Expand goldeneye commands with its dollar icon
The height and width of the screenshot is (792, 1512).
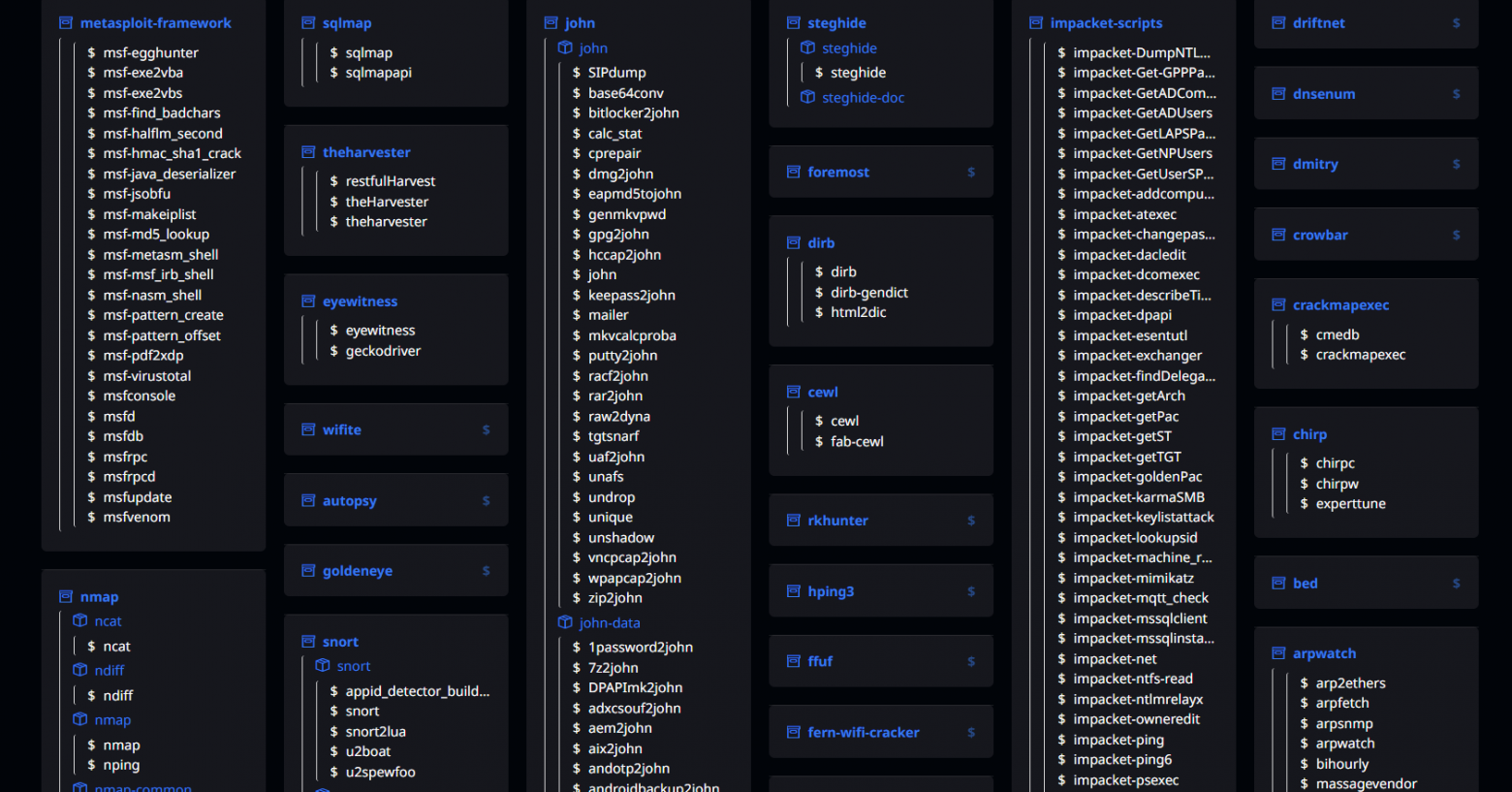point(487,571)
